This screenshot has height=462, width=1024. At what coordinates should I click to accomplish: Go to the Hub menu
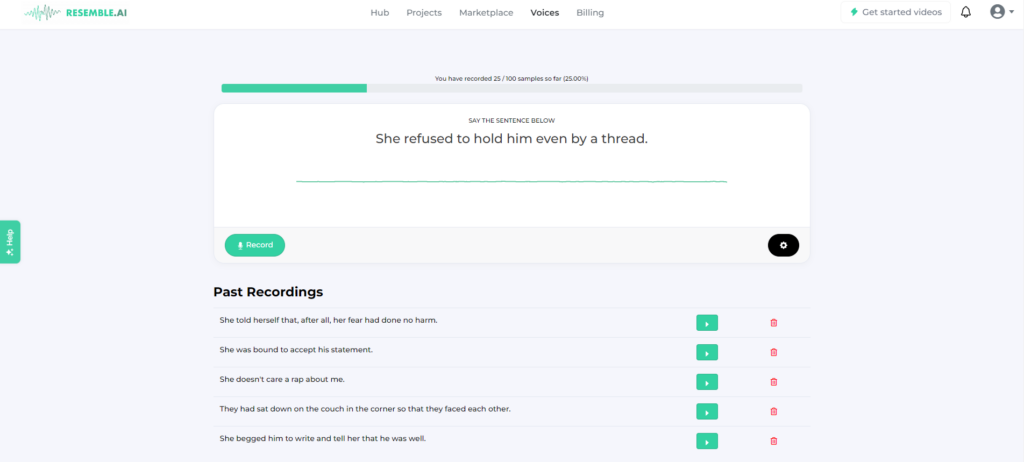379,13
